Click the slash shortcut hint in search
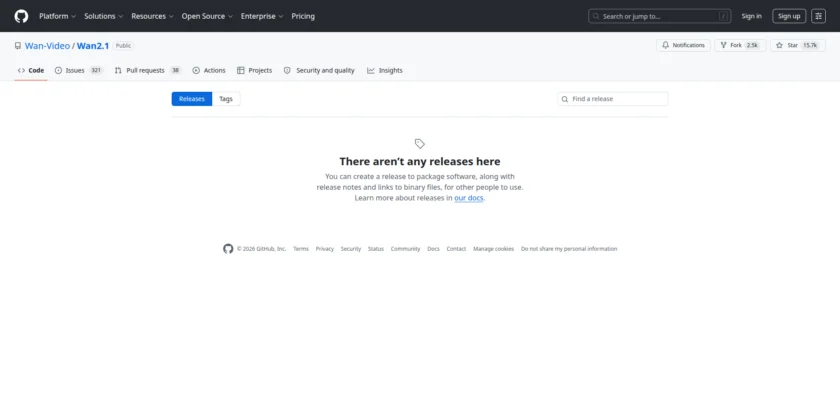The width and height of the screenshot is (840, 412). click(723, 16)
